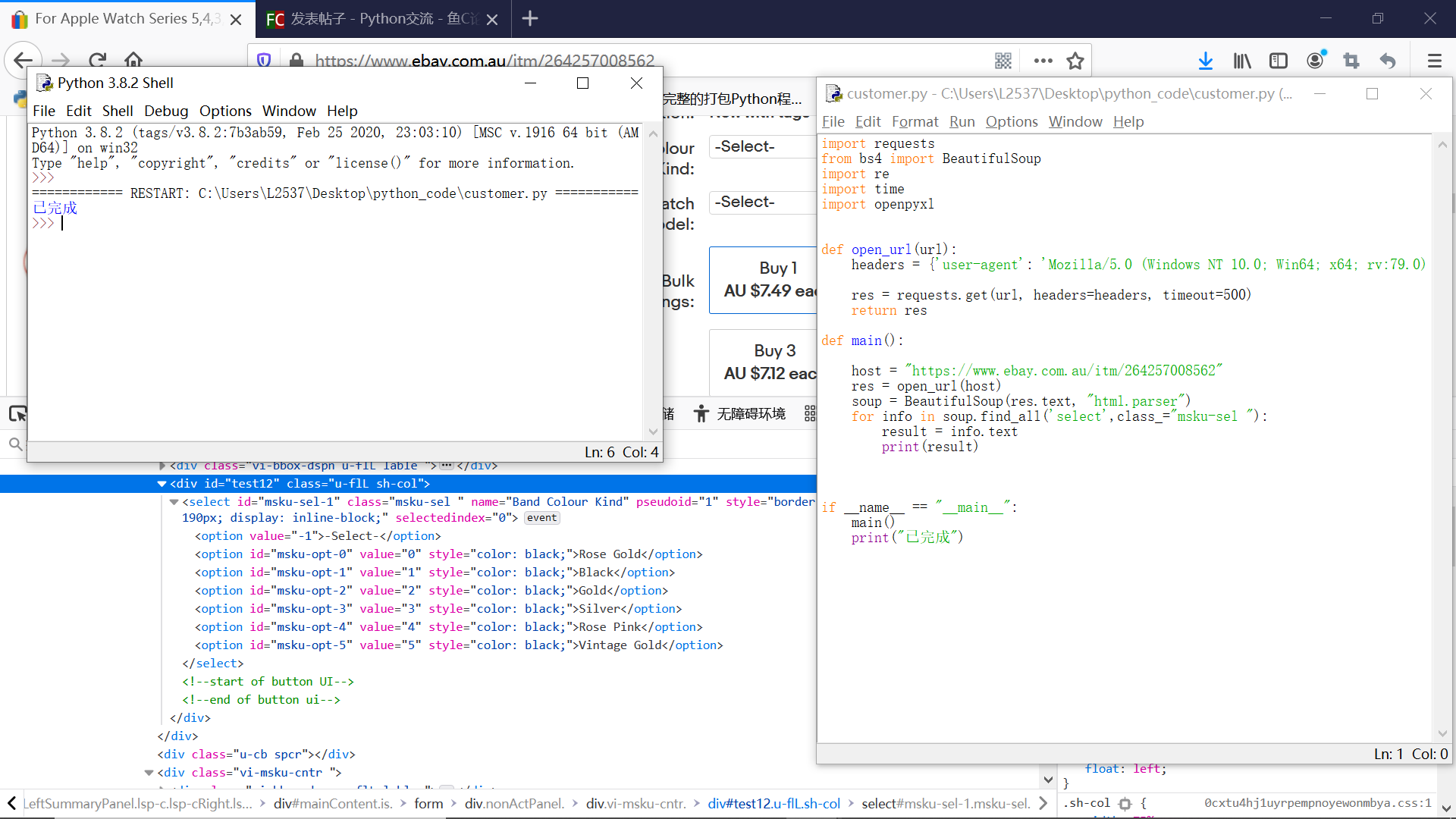This screenshot has height=819, width=1456.
Task: Expand the vi-bbox-dspn div node
Action: pos(162,466)
